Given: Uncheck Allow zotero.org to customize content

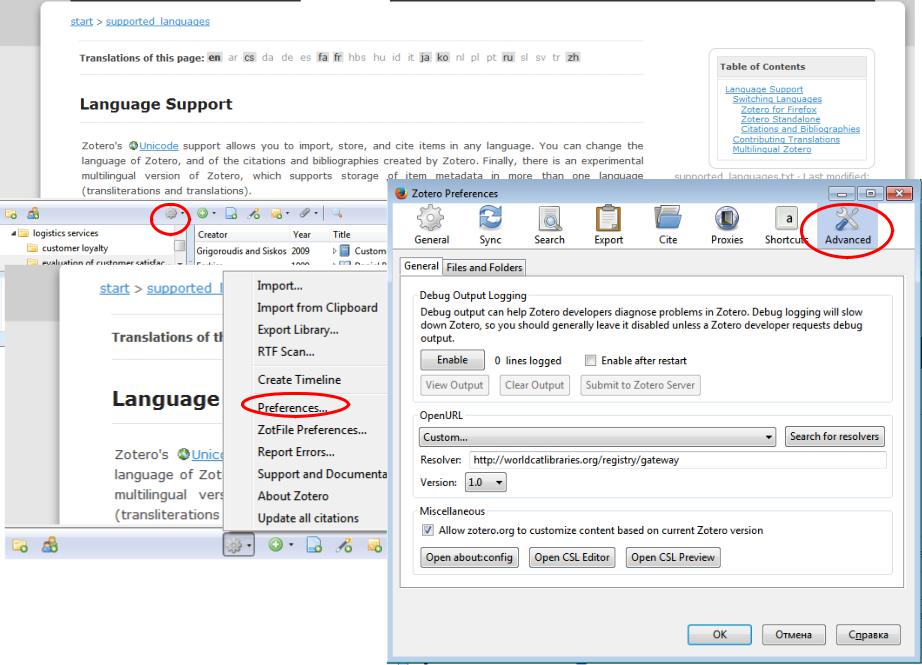Looking at the screenshot, I should (x=427, y=530).
